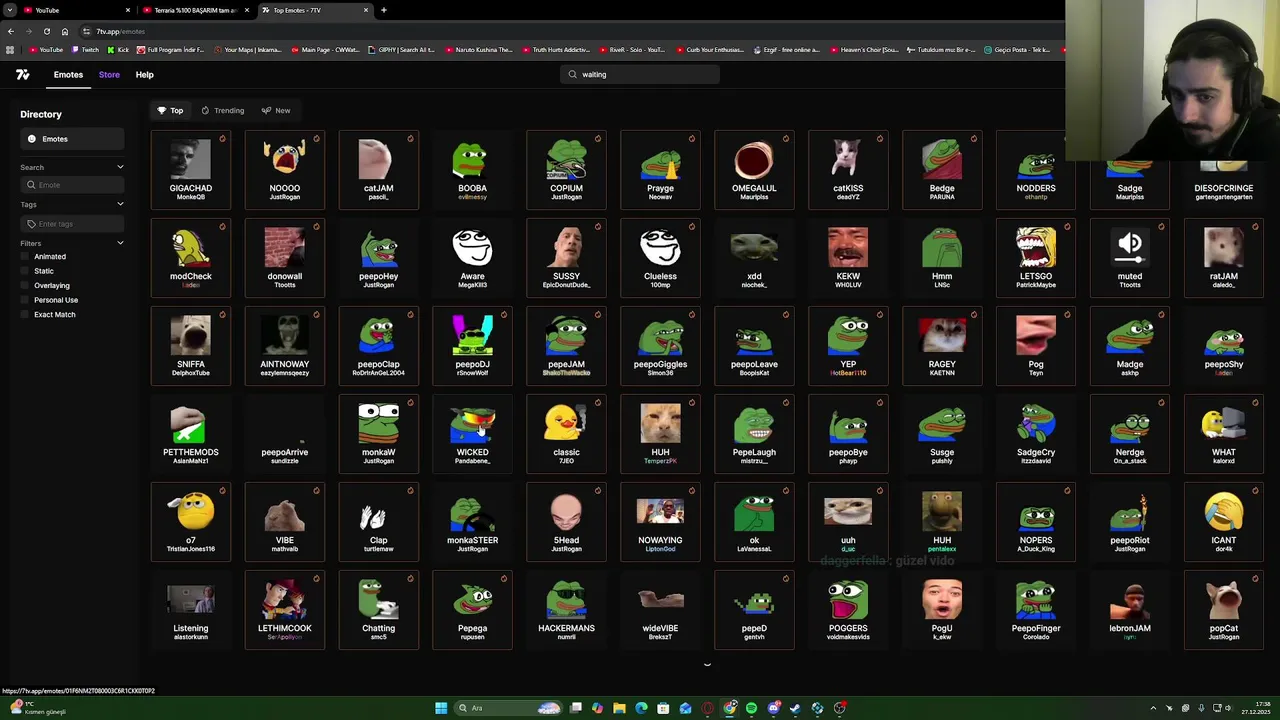
Task: Open the Kick bookmark
Action: 118,50
